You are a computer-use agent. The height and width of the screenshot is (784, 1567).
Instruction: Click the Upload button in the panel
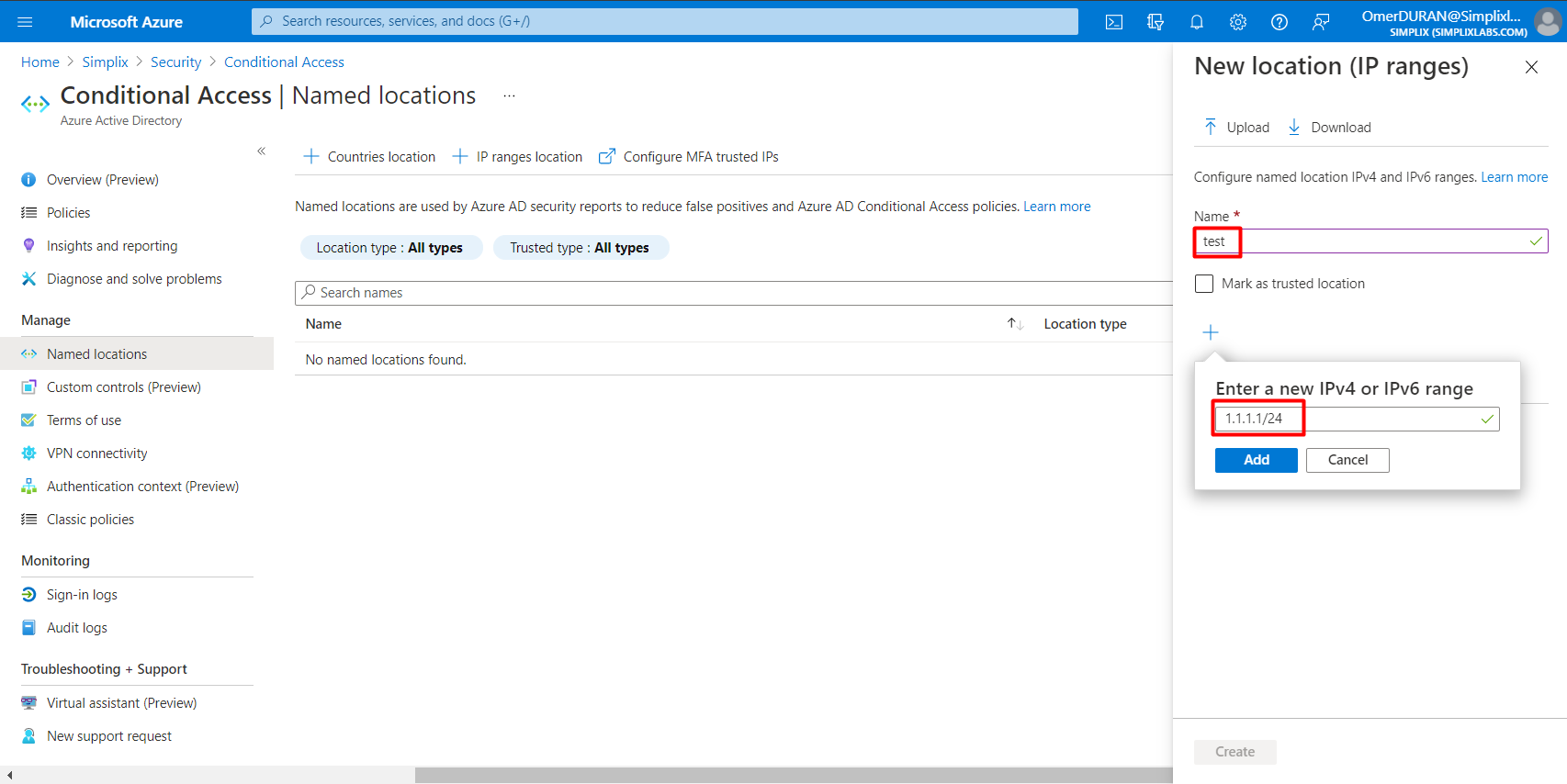tap(1236, 128)
